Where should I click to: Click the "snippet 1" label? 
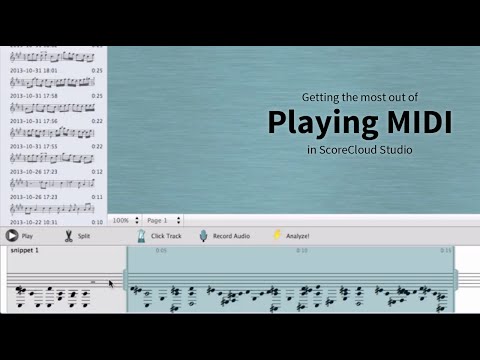[x=25, y=250]
